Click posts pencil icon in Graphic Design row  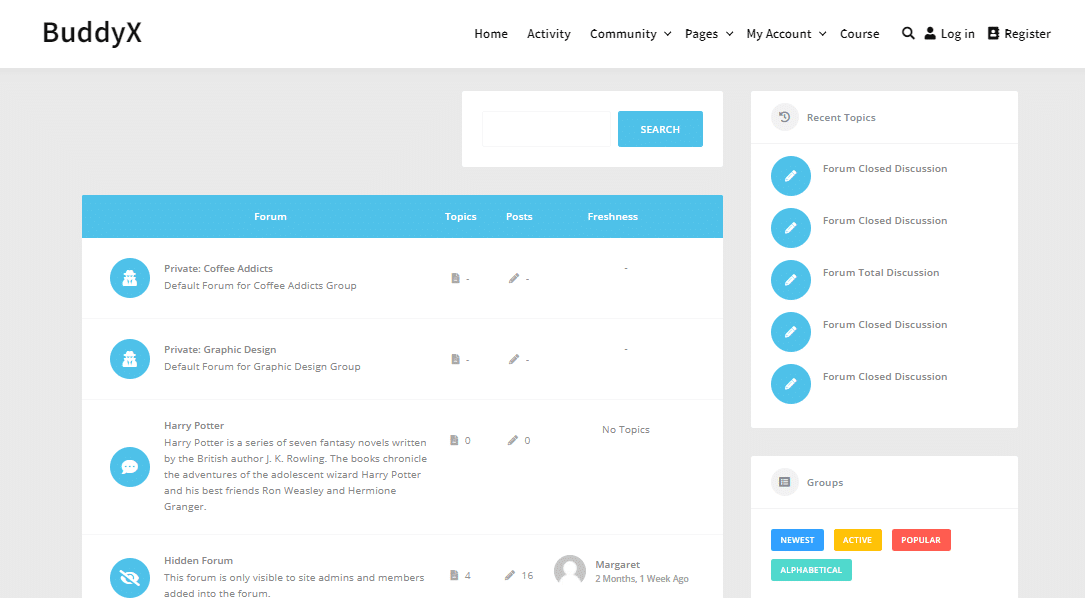pyautogui.click(x=513, y=359)
